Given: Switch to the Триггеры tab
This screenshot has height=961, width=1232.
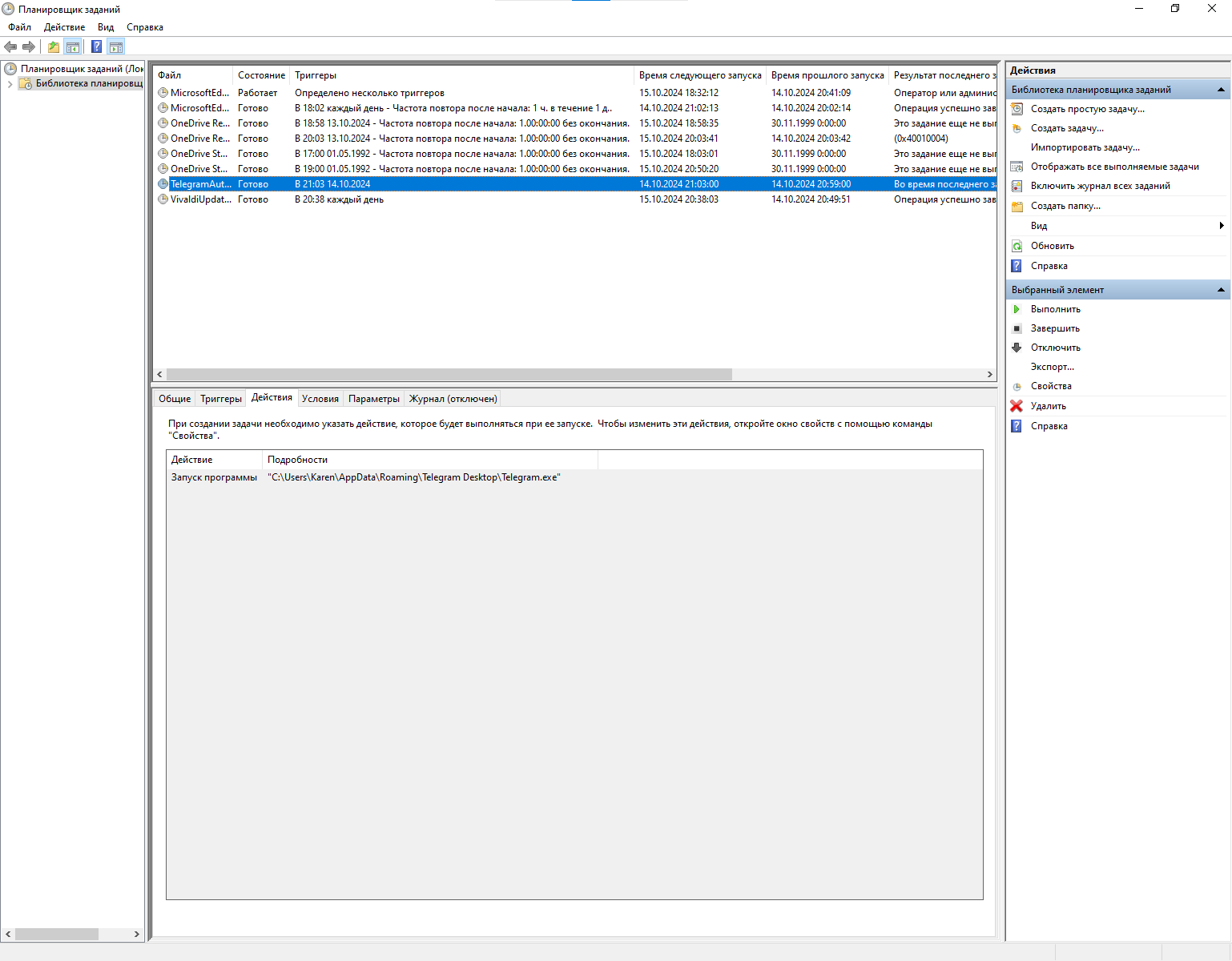Looking at the screenshot, I should click(221, 399).
